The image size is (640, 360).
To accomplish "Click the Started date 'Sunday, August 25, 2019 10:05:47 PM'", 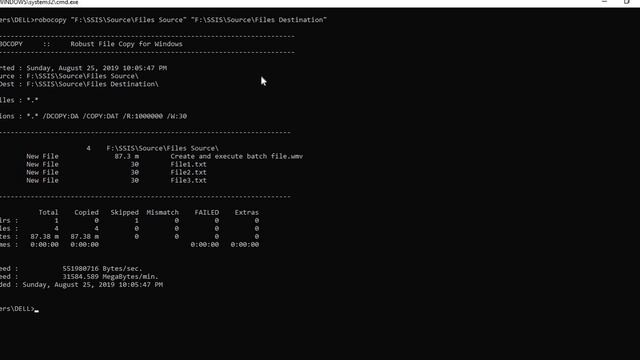I will (x=97, y=68).
